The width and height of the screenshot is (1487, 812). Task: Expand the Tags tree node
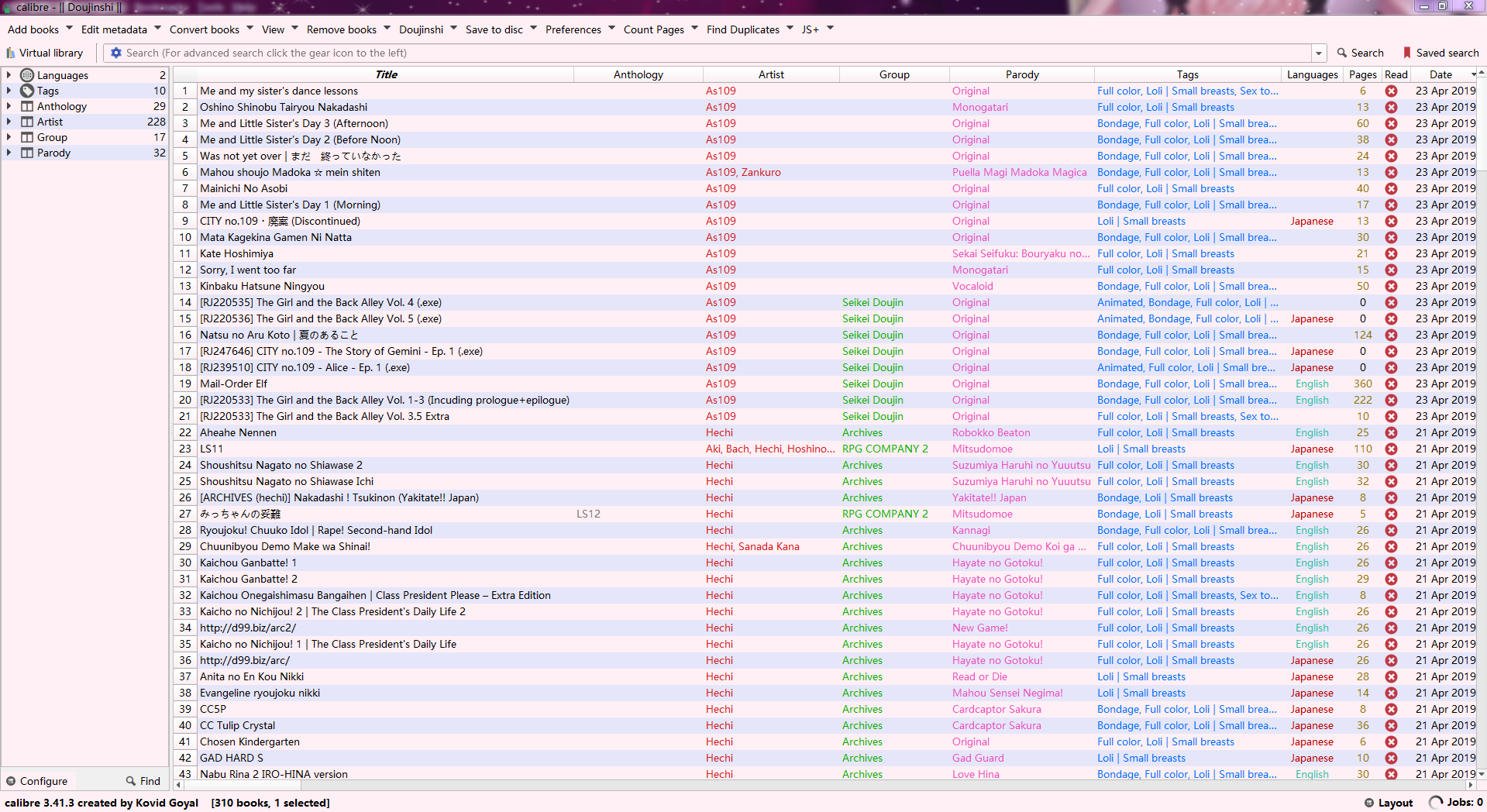coord(9,91)
